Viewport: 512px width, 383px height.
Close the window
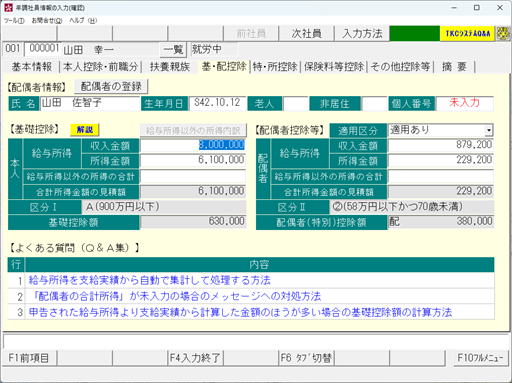point(500,8)
